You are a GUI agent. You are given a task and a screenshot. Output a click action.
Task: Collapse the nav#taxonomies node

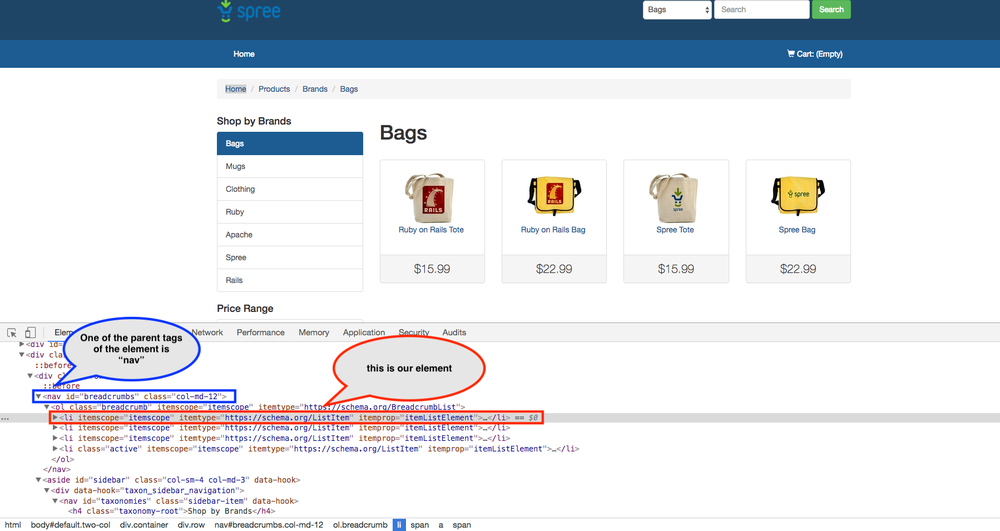pos(55,501)
